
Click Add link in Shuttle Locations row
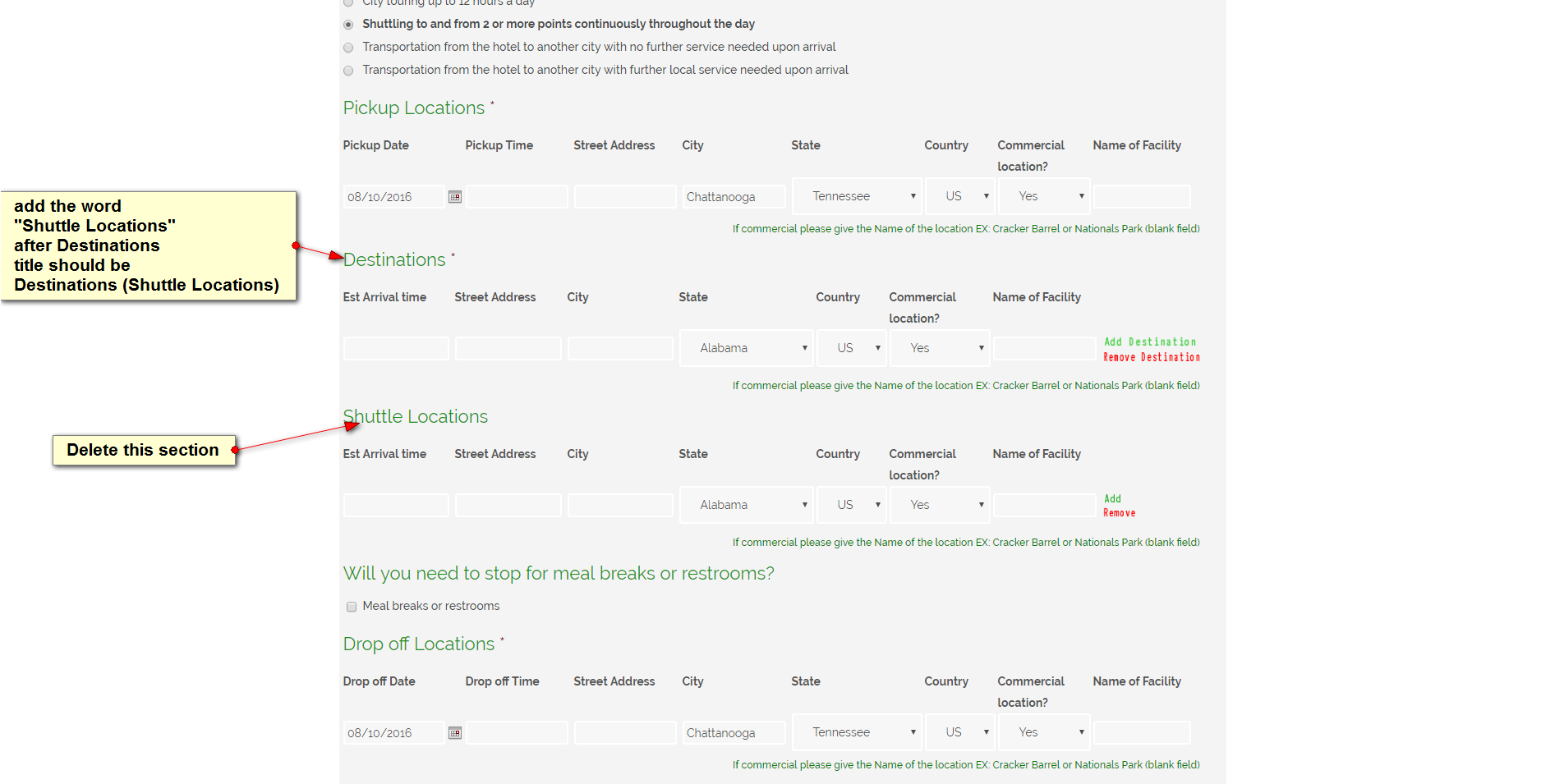tap(1112, 498)
